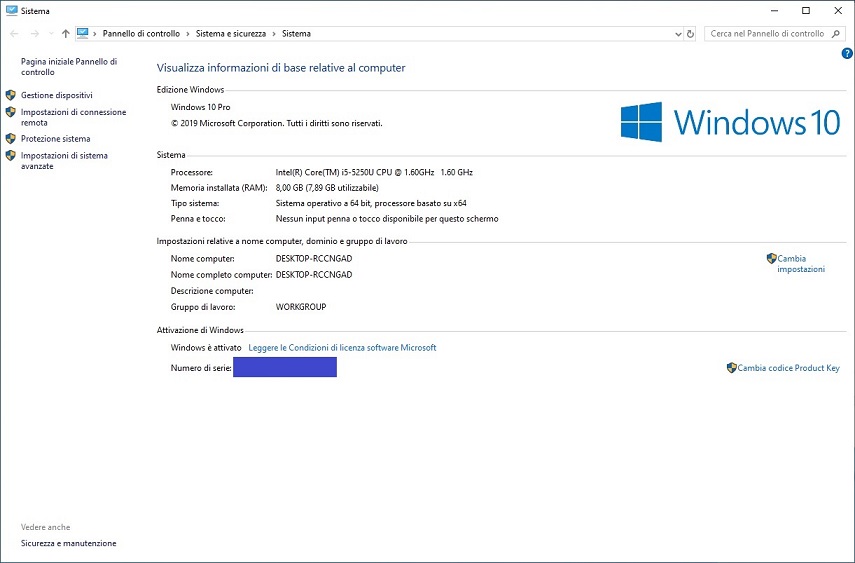Click the processor value Intel(R) Core(TM) i5-5250U
855x563 pixels.
click(374, 172)
